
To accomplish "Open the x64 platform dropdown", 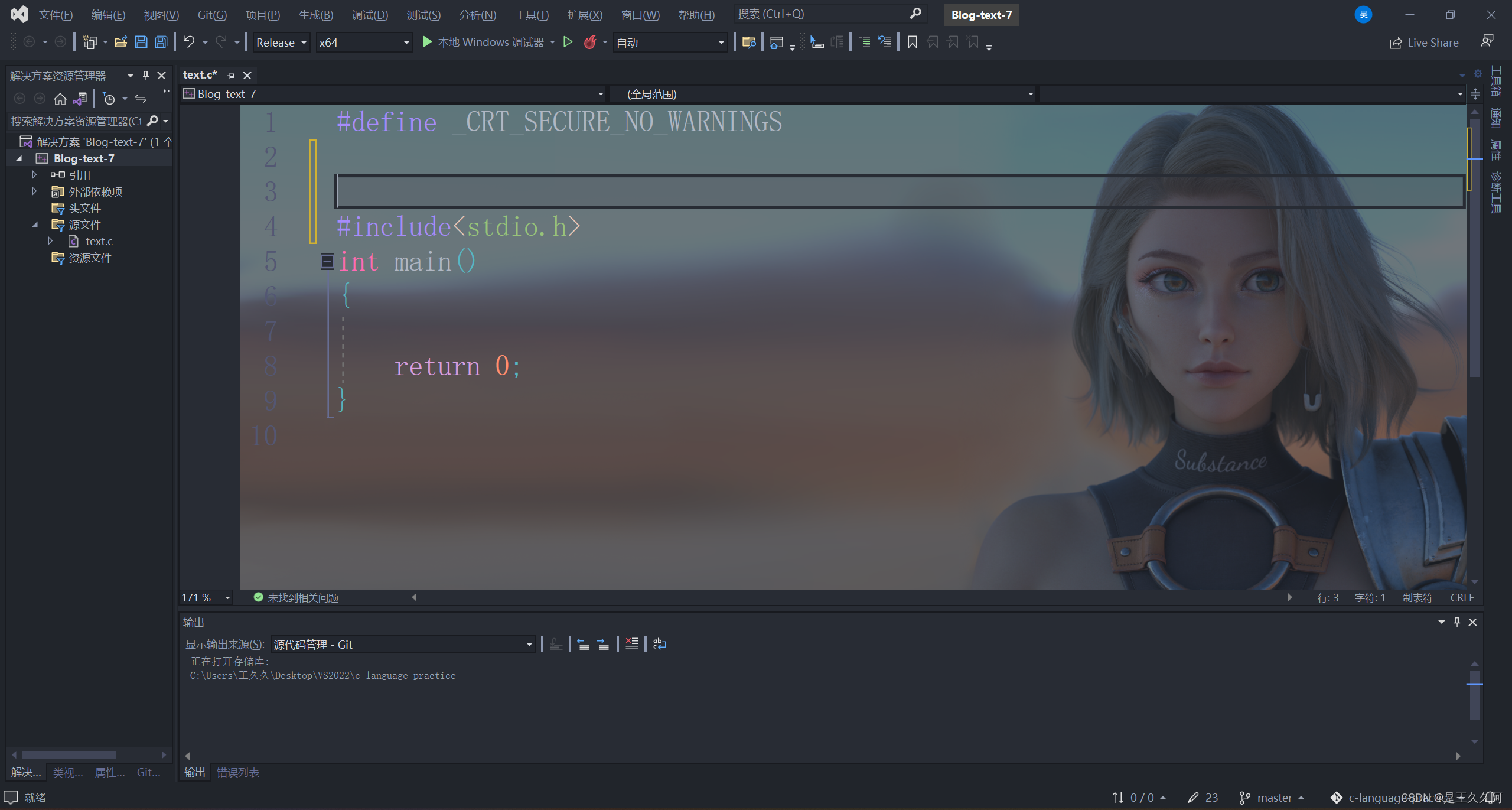I will point(364,43).
